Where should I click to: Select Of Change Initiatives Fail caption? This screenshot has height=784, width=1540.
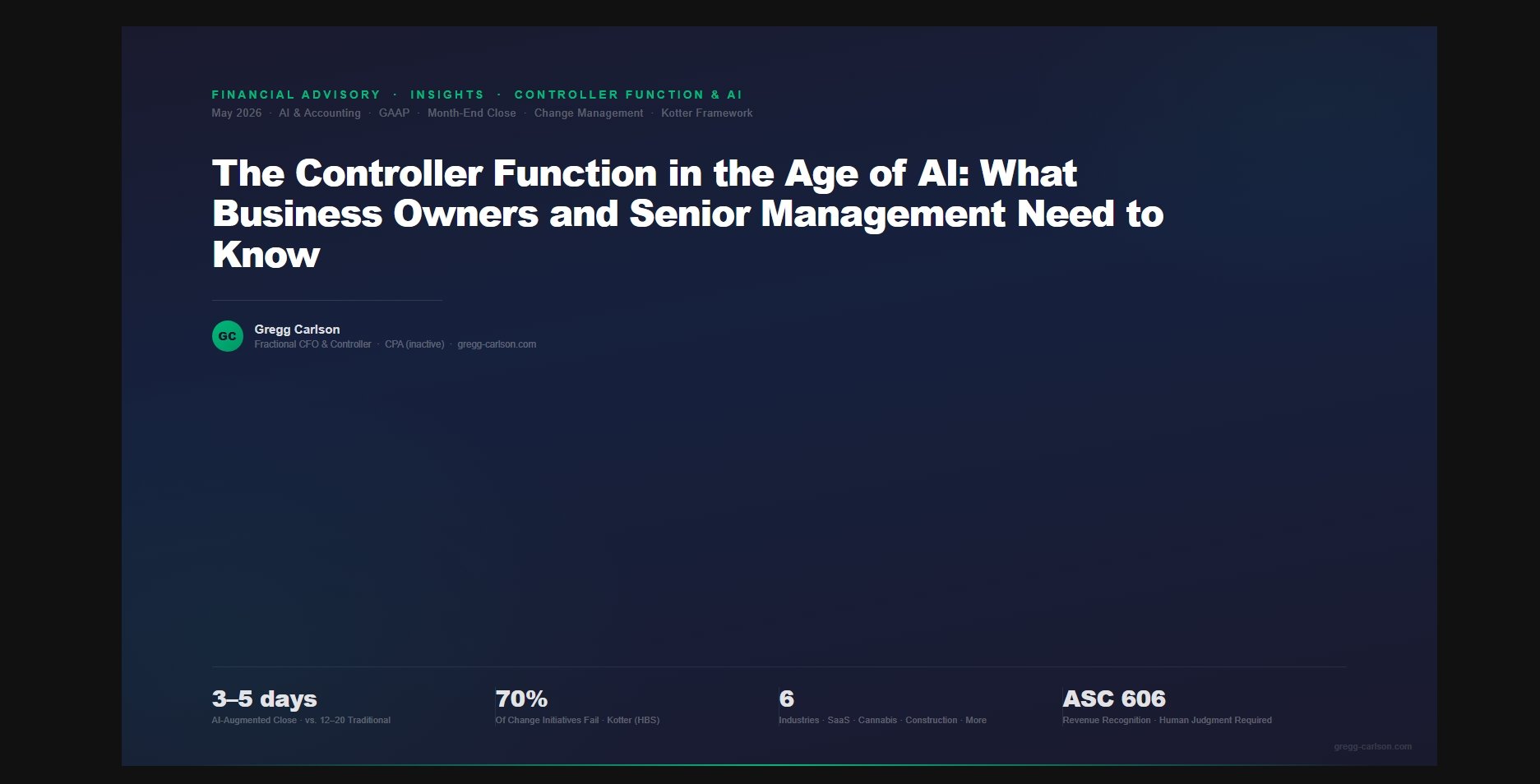(x=577, y=720)
